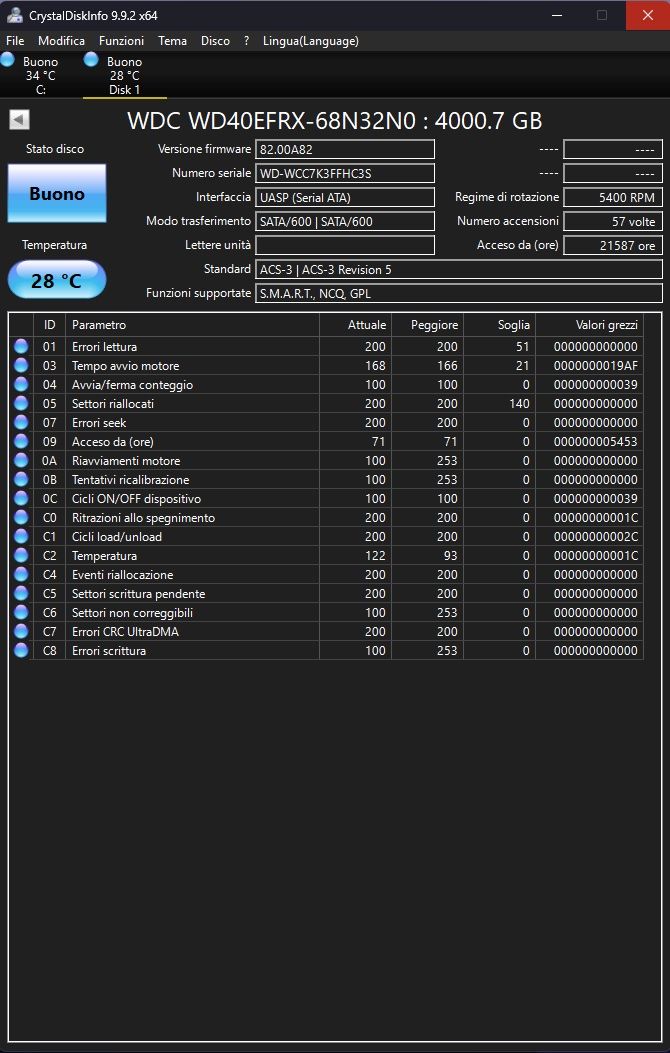
Task: Click the empty Lettere unità field
Action: [x=345, y=245]
